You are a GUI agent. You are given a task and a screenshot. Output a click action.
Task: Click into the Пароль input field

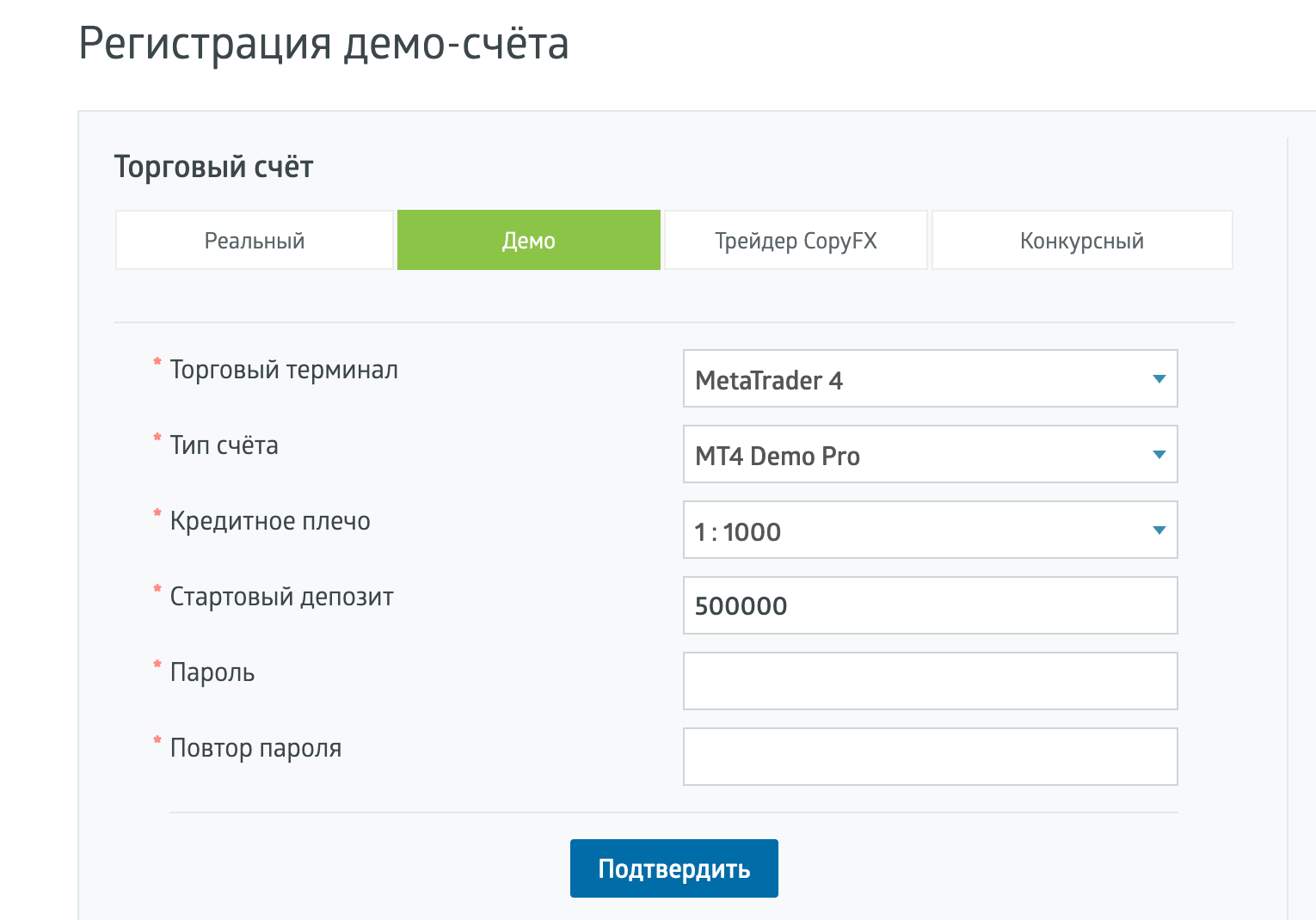click(x=929, y=681)
